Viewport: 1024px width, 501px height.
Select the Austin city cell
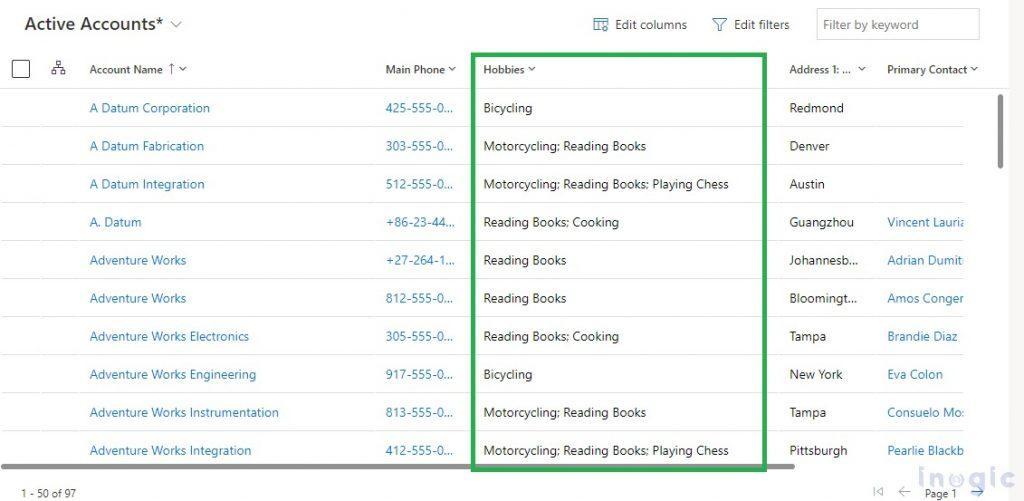(x=807, y=184)
